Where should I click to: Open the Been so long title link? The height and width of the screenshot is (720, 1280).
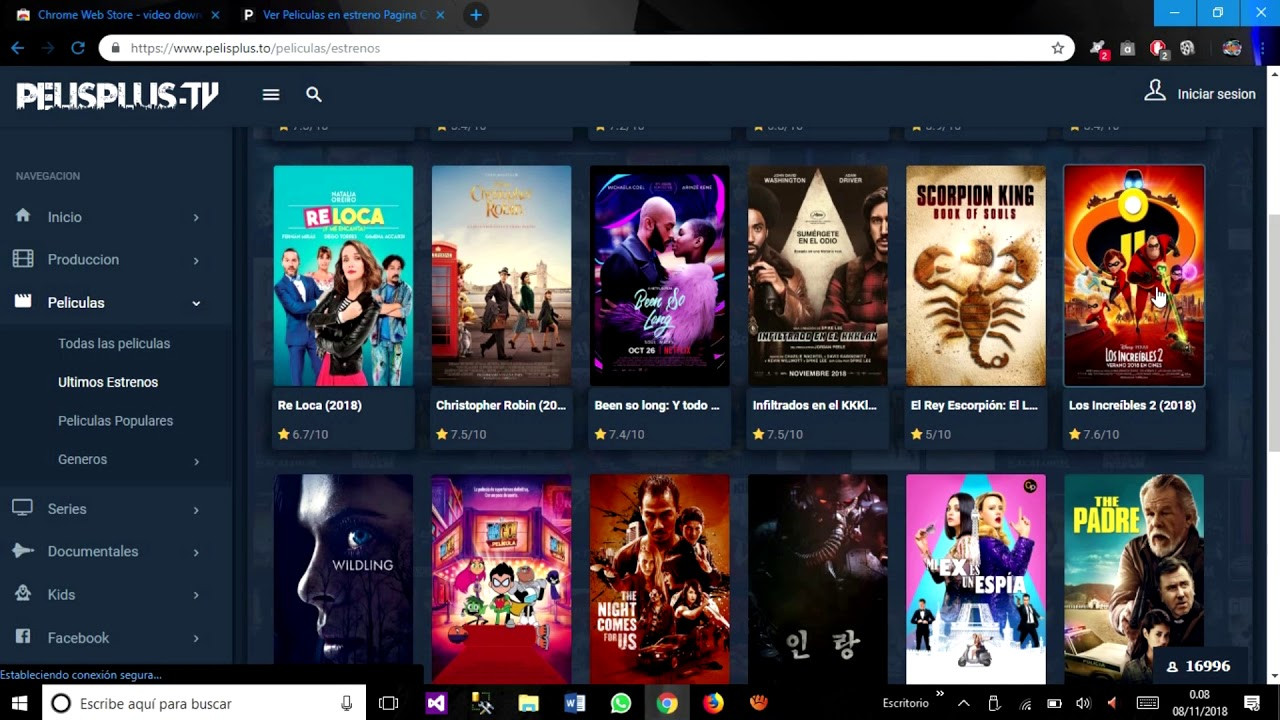pos(657,405)
